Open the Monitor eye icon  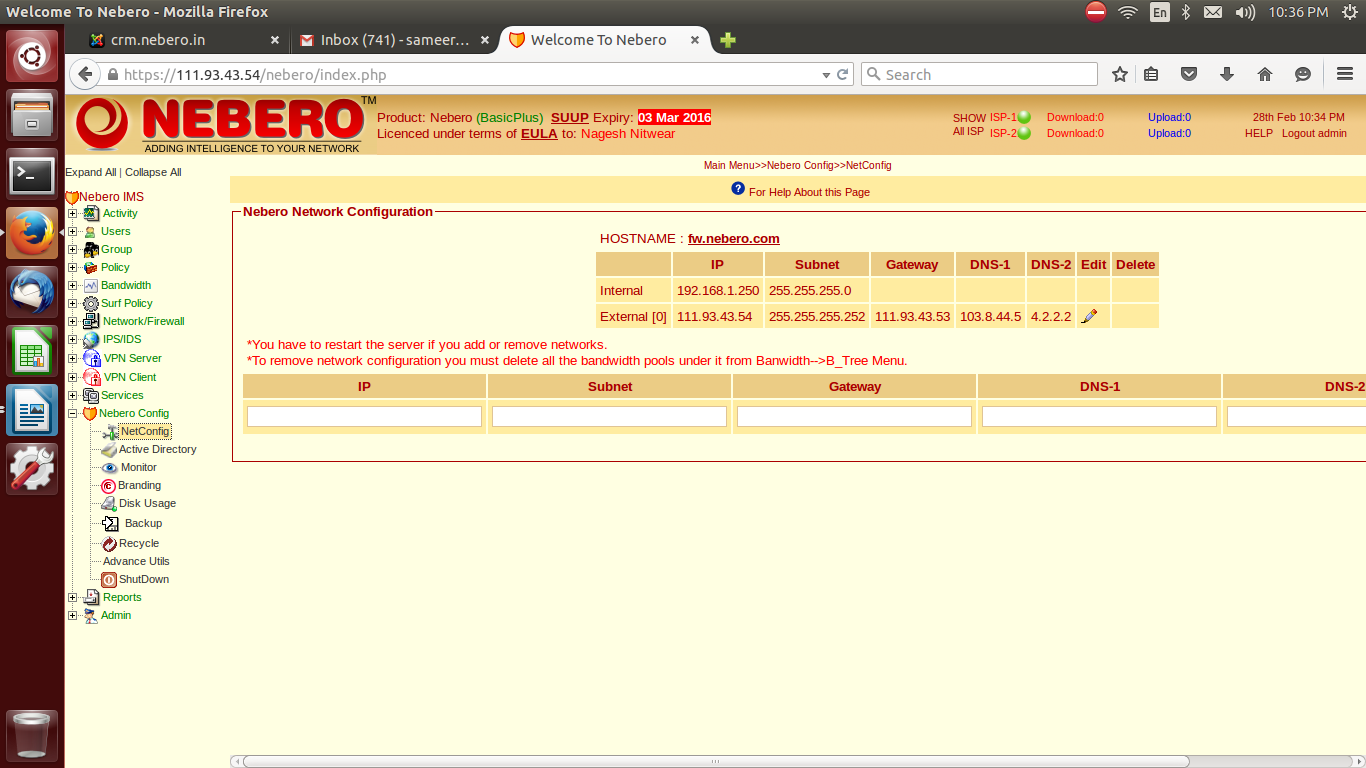(110, 467)
